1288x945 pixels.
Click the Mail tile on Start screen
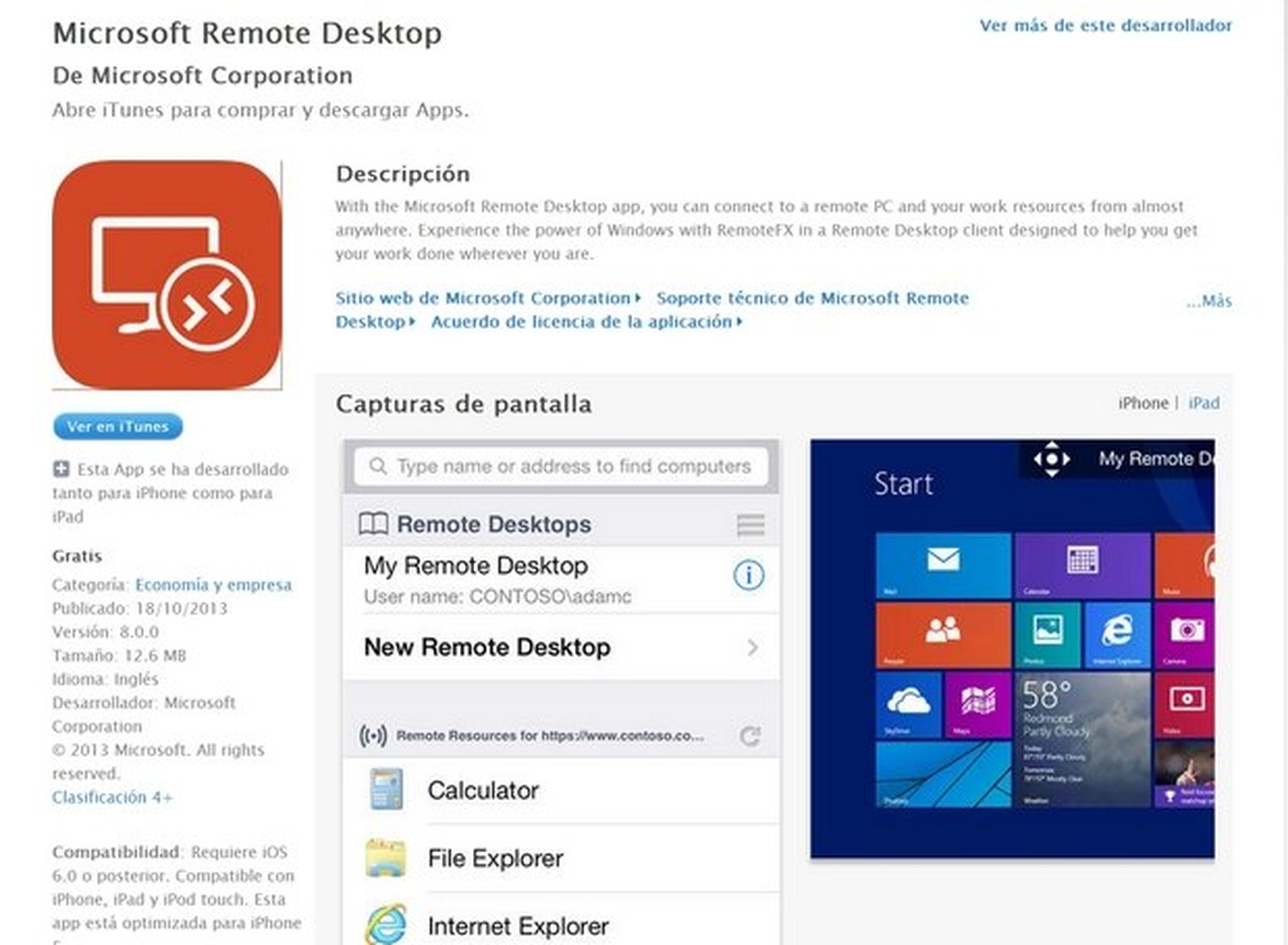pyautogui.click(x=943, y=566)
